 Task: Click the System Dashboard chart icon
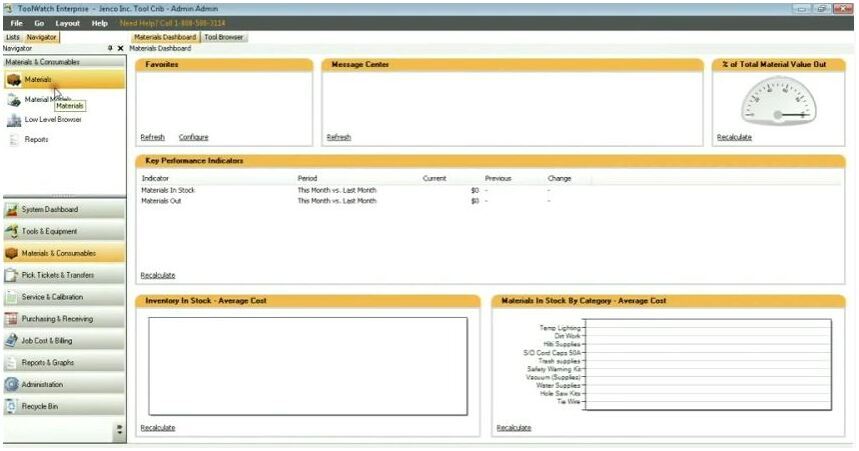click(x=12, y=209)
